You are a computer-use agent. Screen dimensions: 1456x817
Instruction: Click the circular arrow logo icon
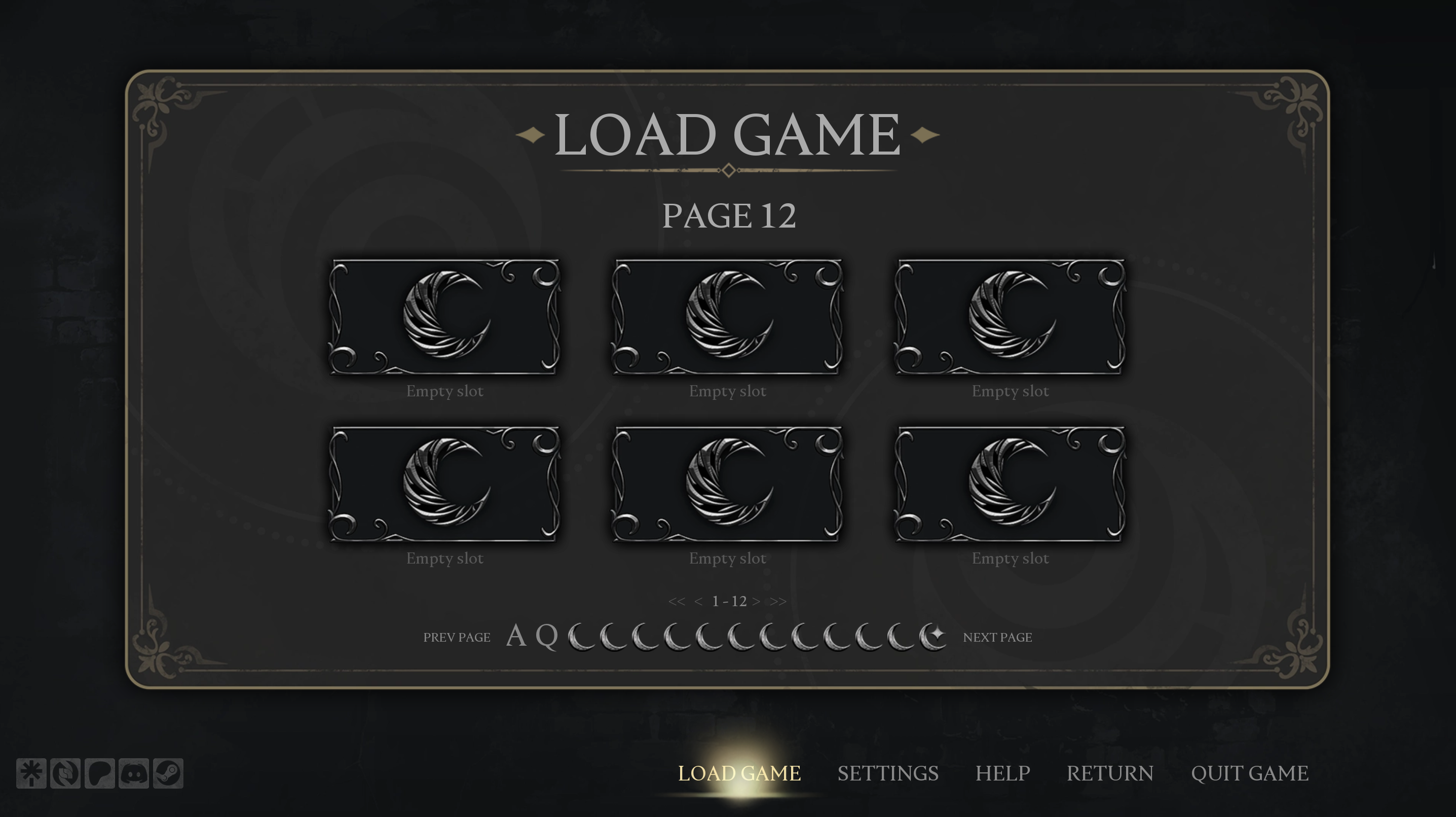pos(65,773)
